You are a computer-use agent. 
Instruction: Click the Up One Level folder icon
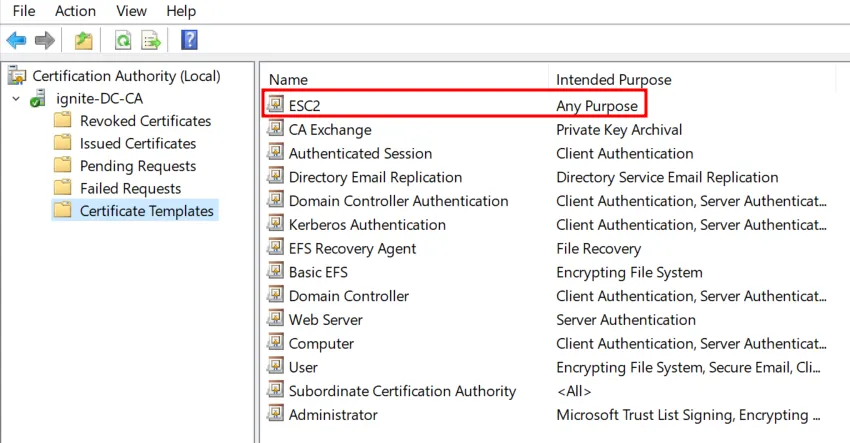84,40
